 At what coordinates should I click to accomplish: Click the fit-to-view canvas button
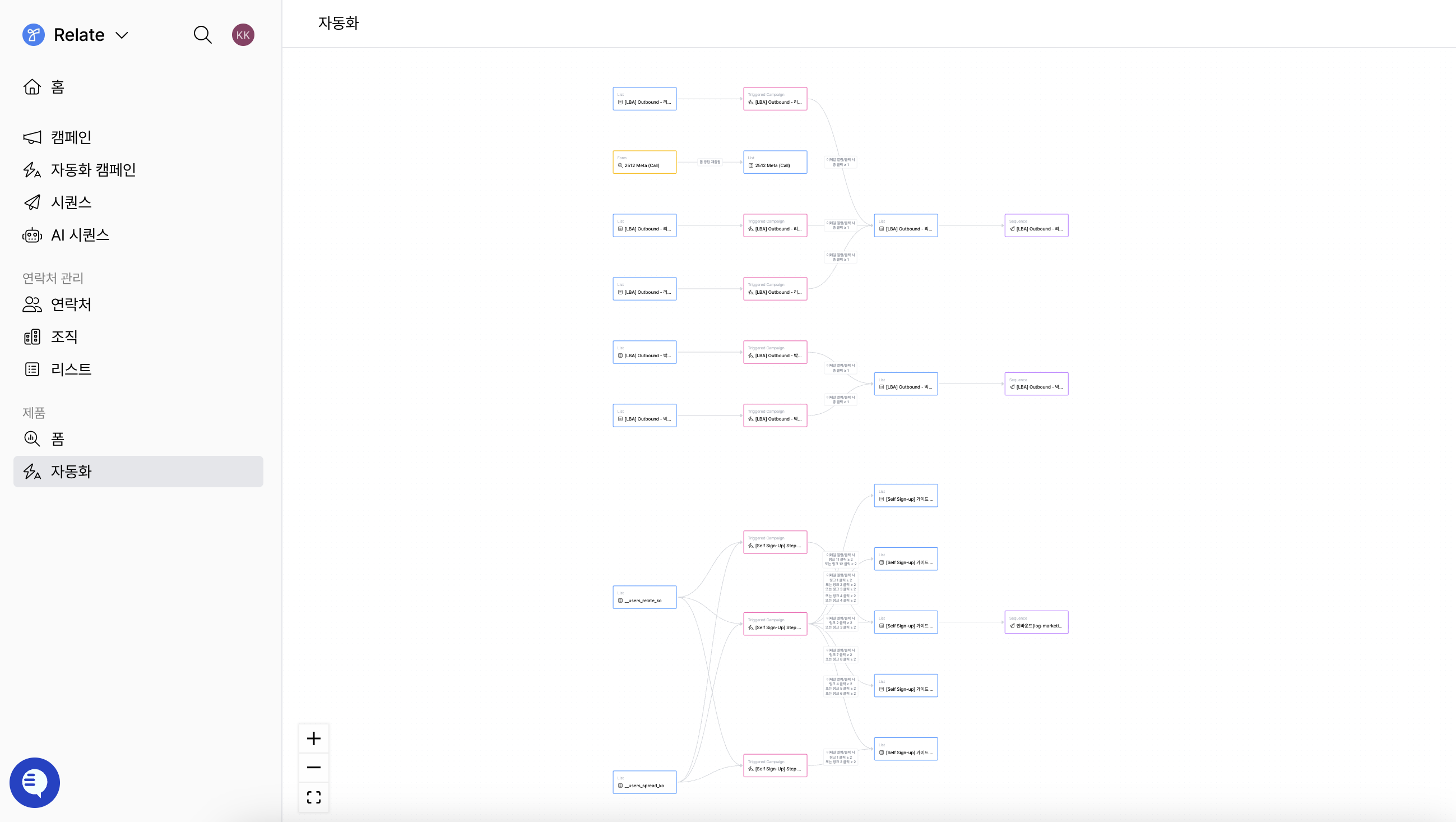pos(314,797)
